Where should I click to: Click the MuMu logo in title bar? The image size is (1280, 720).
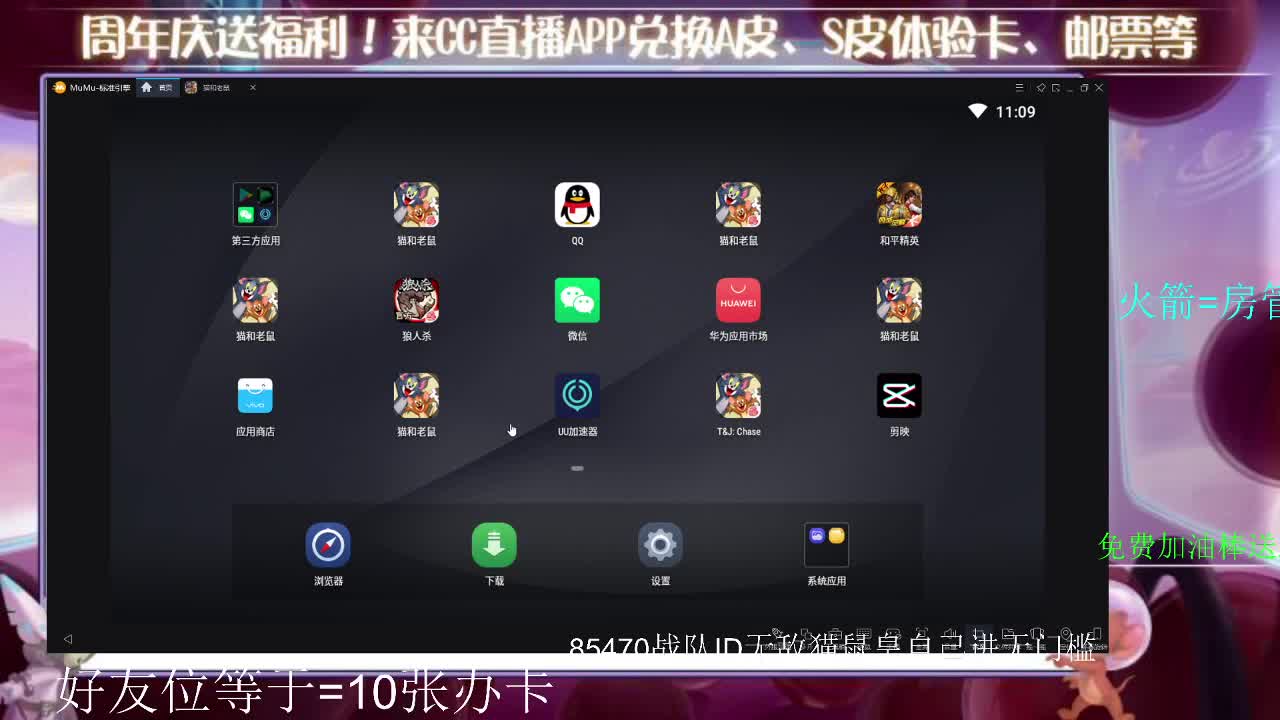click(59, 88)
